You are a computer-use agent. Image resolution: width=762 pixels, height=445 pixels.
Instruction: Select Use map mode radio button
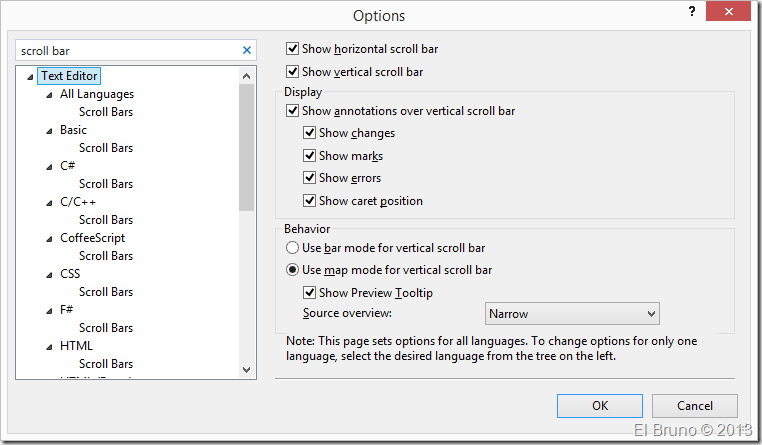coord(292,270)
